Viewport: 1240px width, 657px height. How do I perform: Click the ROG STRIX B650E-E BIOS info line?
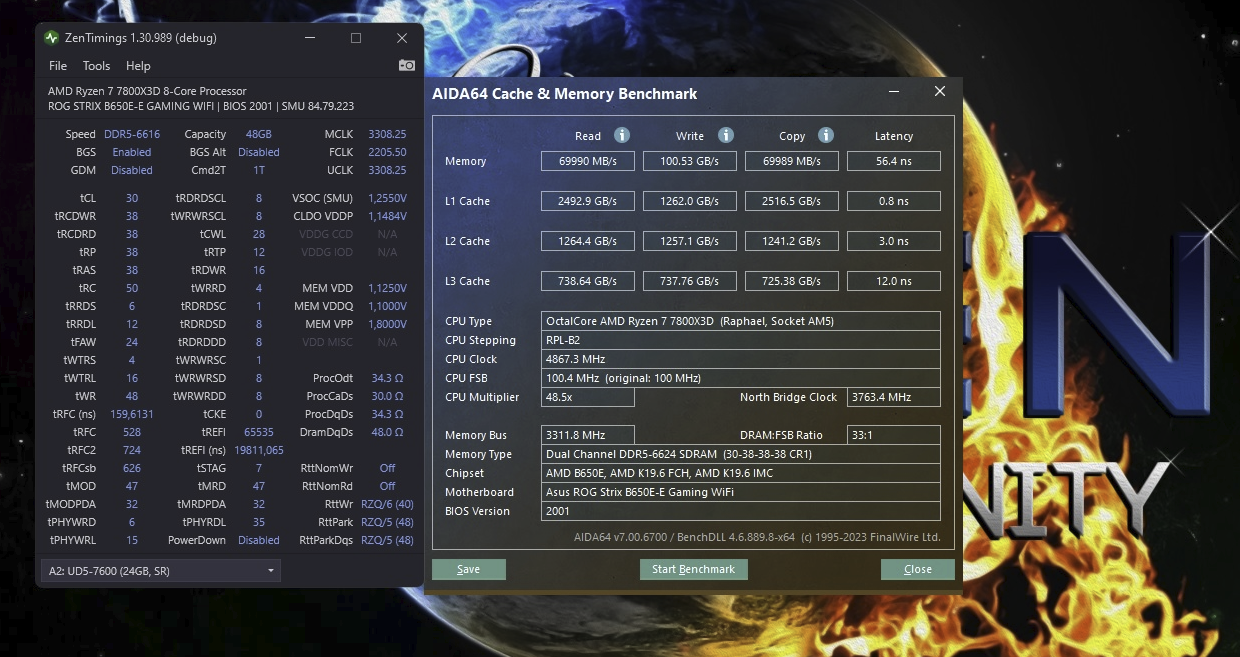click(x=201, y=106)
